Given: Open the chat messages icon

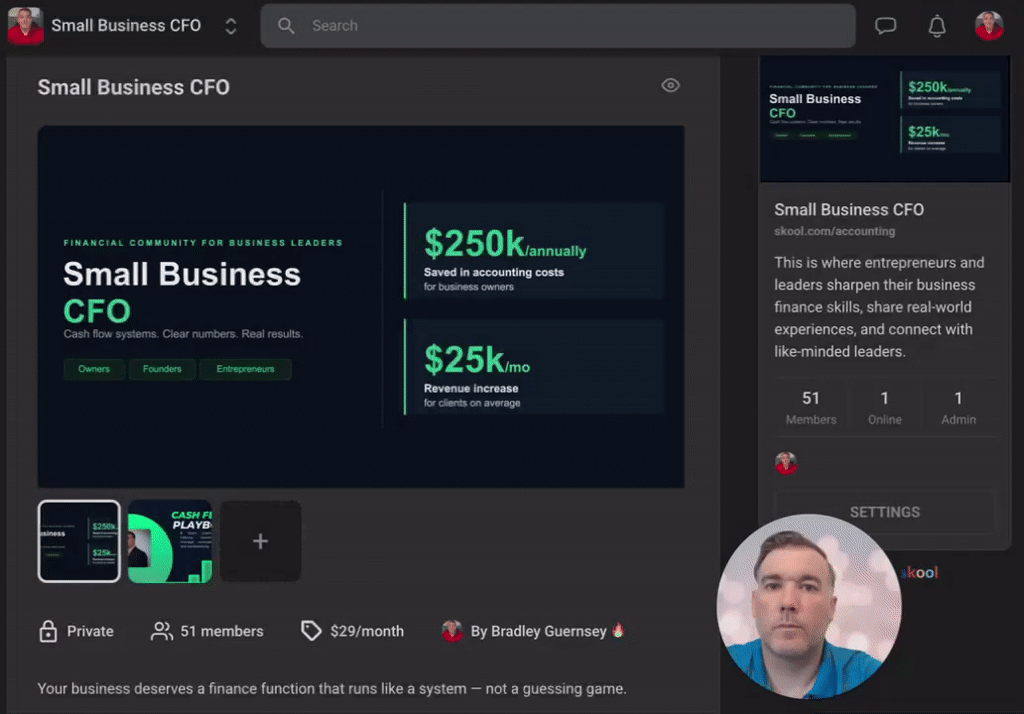Looking at the screenshot, I should pyautogui.click(x=886, y=25).
